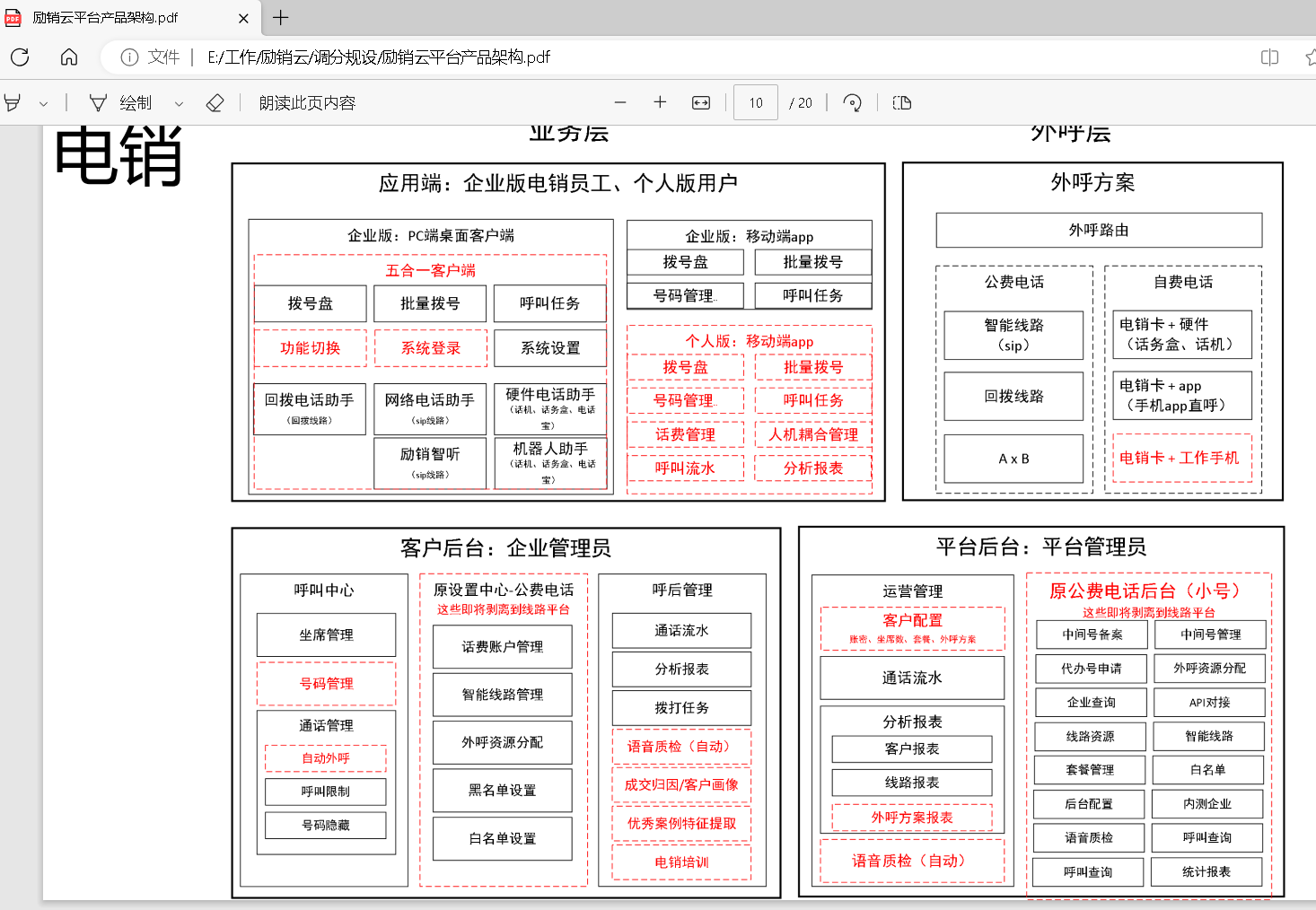The width and height of the screenshot is (1316, 910).
Task: Zoom out with minus icon
Action: pos(620,102)
